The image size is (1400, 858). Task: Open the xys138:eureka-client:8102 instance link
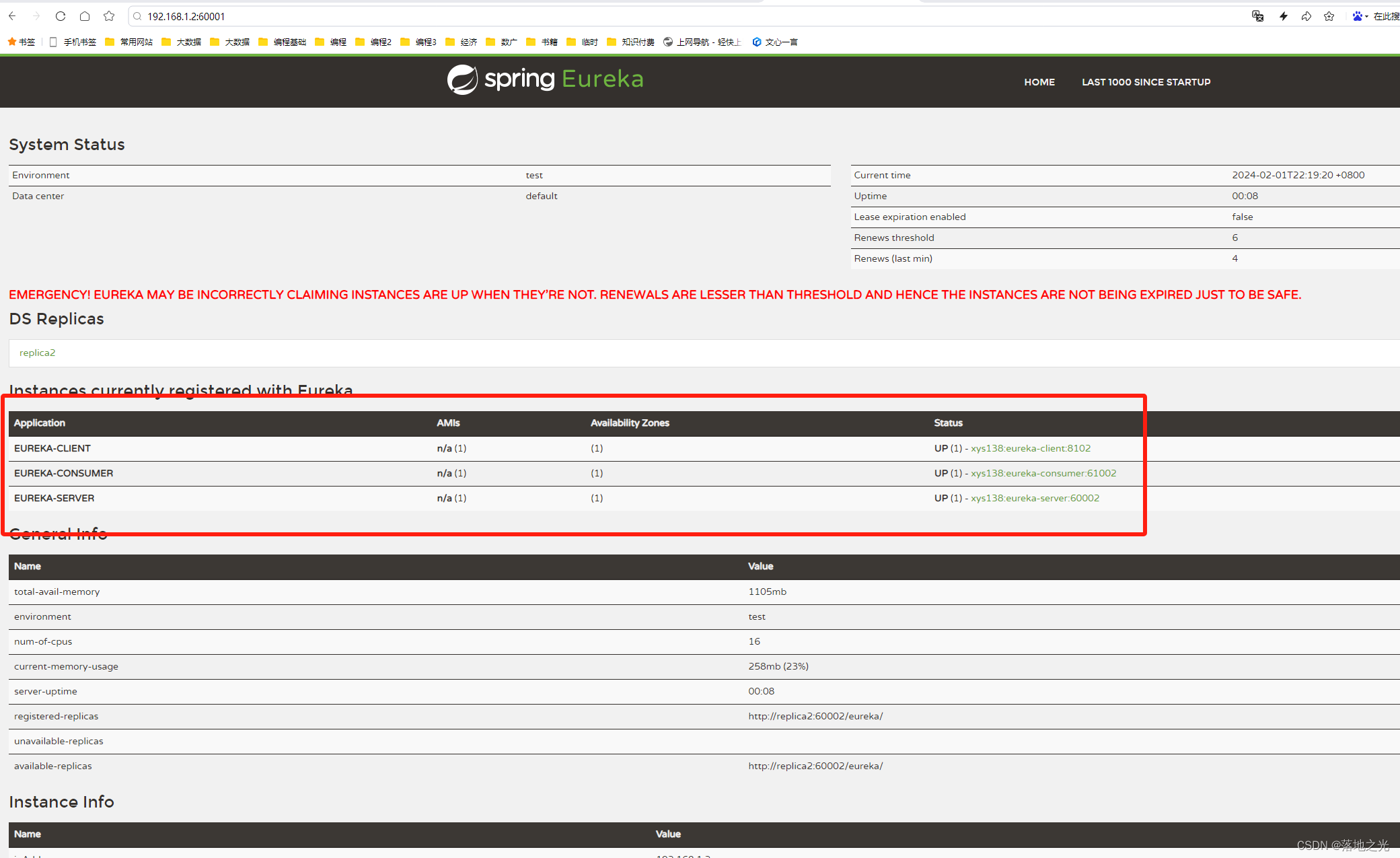(x=1031, y=448)
